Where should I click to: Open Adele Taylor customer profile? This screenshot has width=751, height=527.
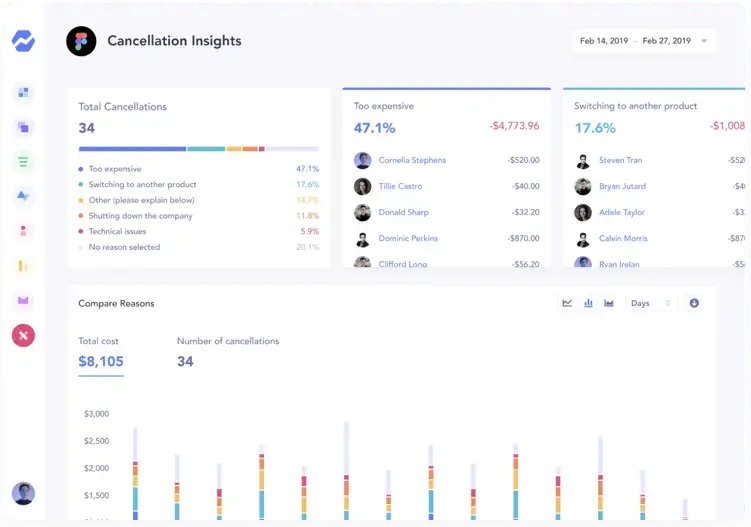tap(622, 212)
